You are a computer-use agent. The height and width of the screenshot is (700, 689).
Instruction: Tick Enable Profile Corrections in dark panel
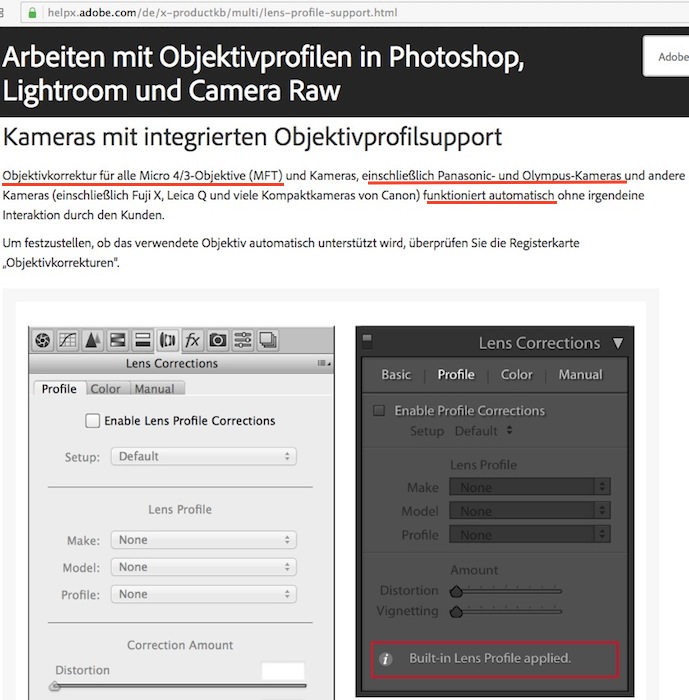(379, 411)
